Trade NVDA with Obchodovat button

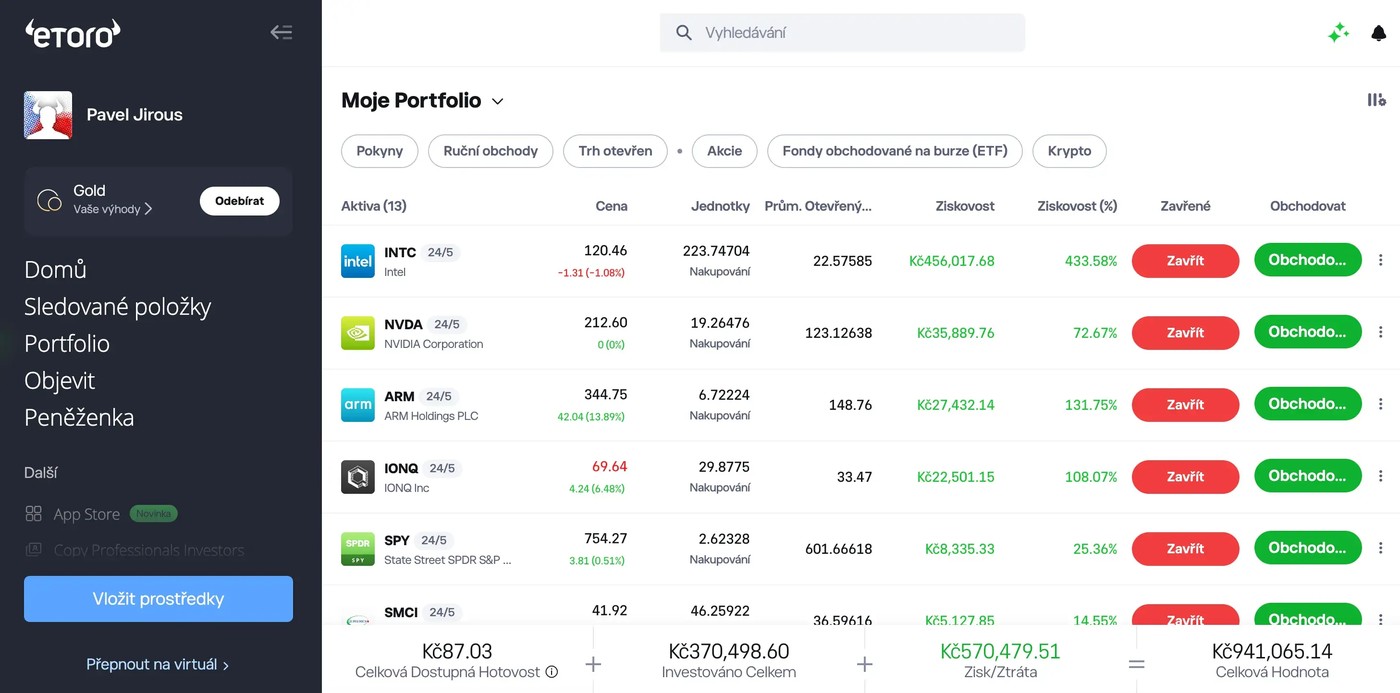point(1308,332)
